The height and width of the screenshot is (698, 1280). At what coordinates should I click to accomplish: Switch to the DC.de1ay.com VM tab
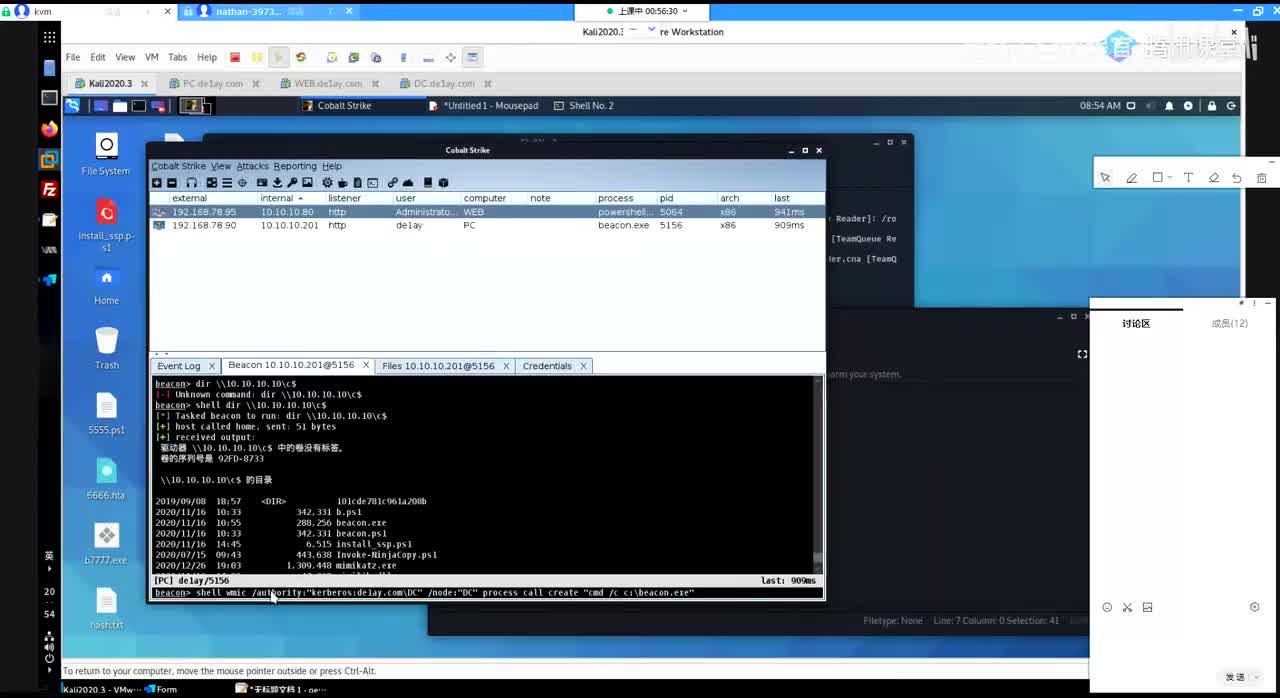(x=444, y=84)
